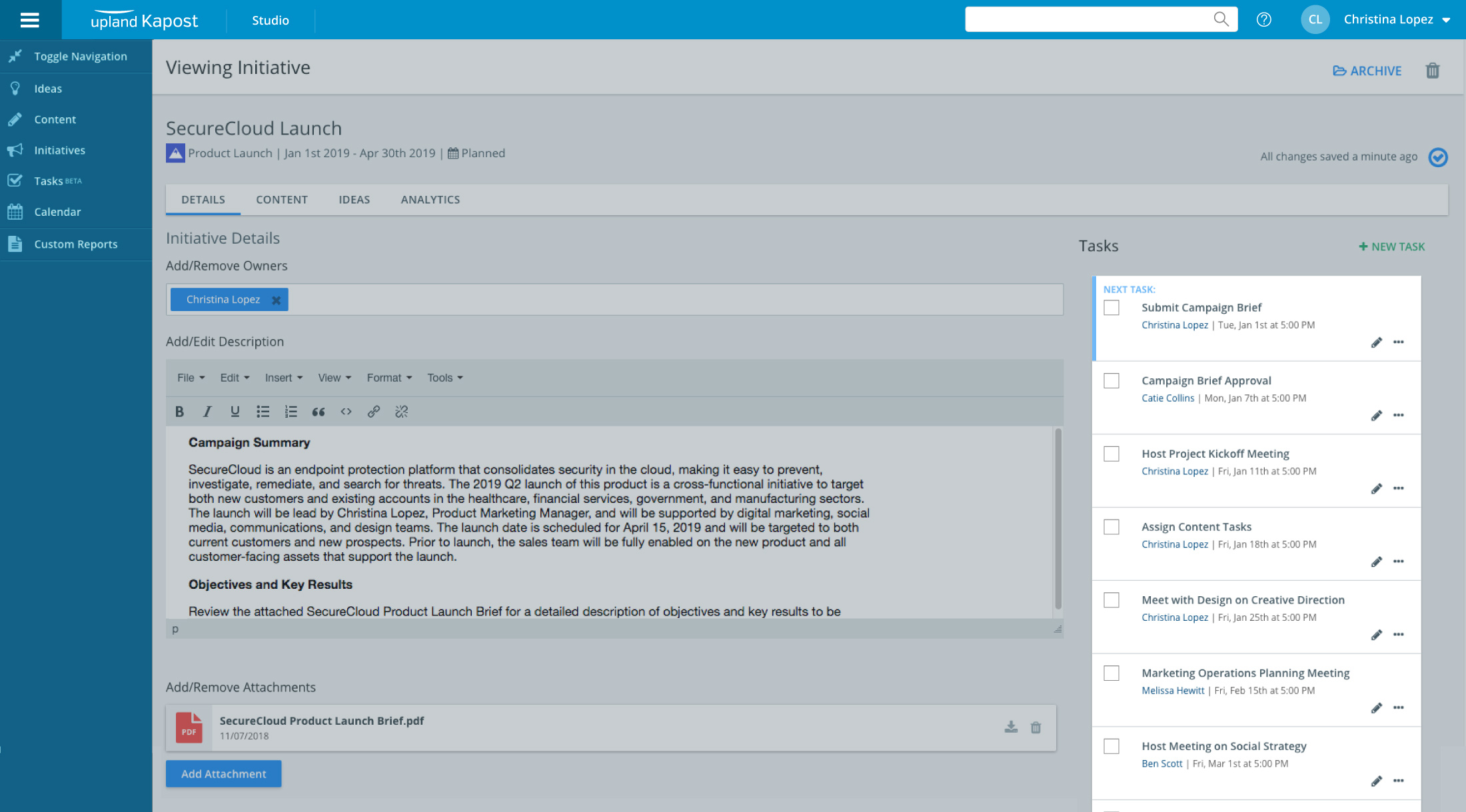Screen dimensions: 1466x812
Task: Click the changes saved checkmark icon
Action: [1437, 157]
